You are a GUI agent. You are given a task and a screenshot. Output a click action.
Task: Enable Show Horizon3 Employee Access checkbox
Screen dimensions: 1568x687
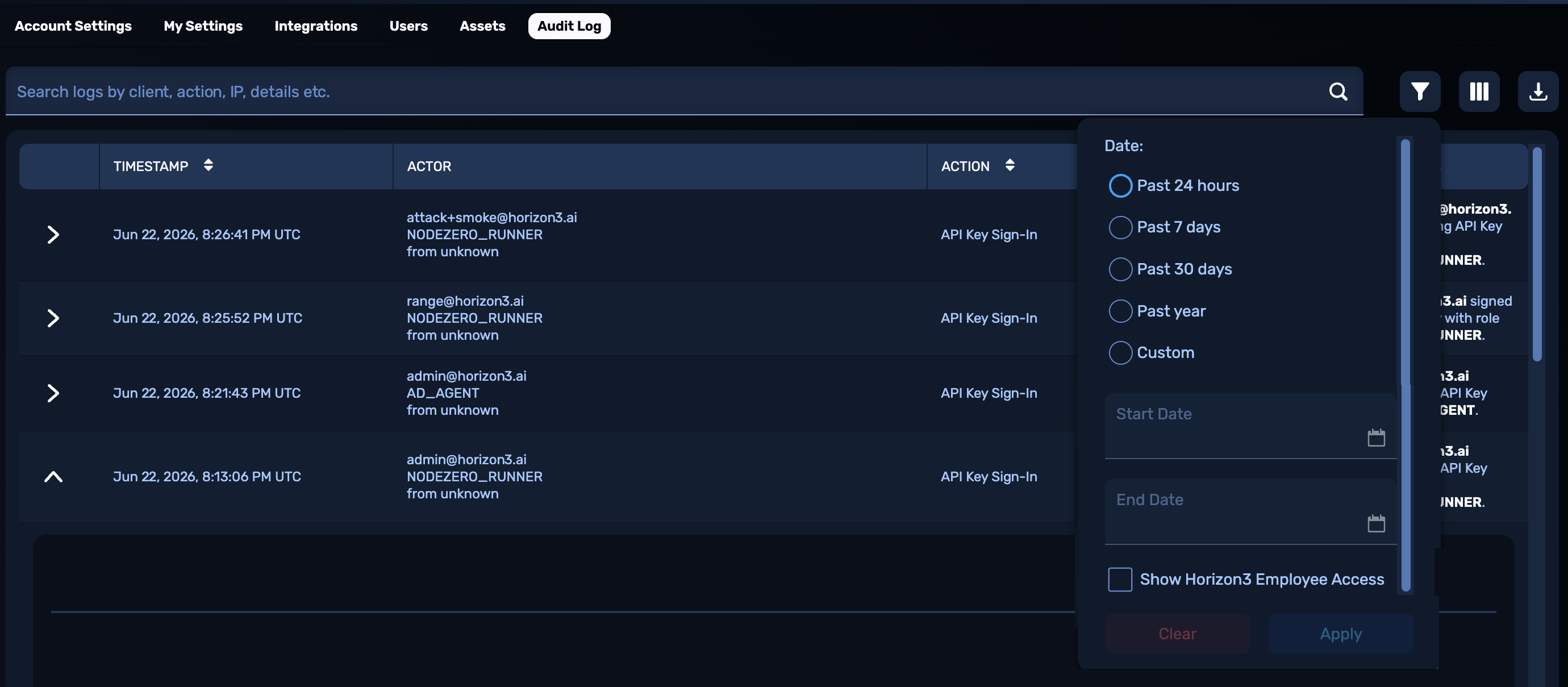(1120, 579)
